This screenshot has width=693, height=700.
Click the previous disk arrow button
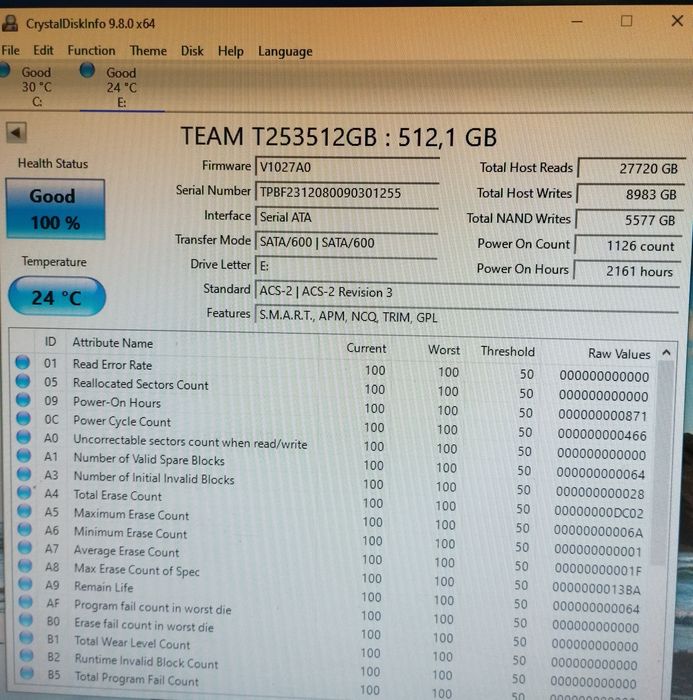17,133
